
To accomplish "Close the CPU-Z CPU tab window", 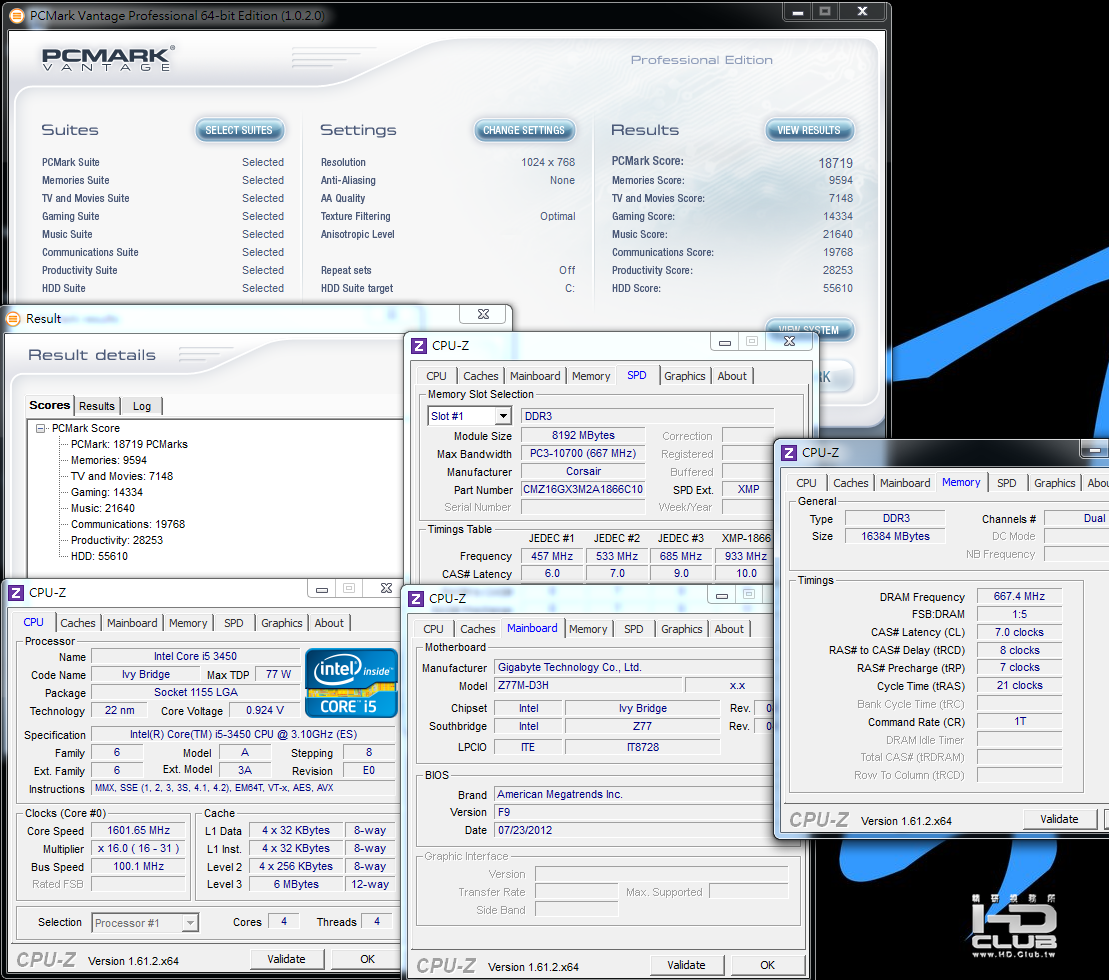I will [386, 588].
